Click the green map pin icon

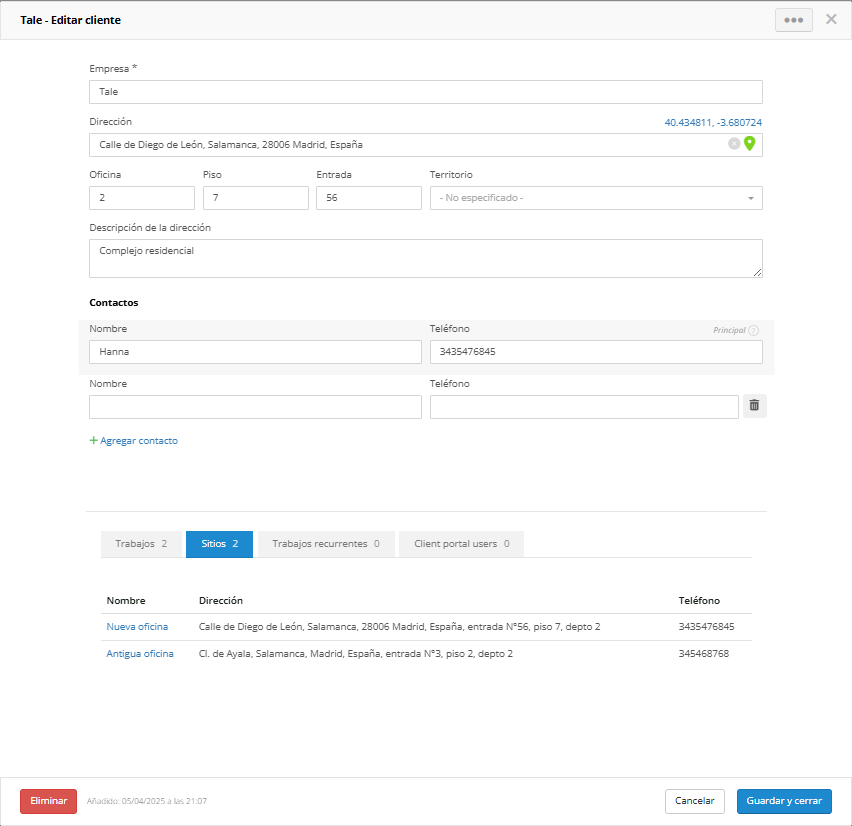click(749, 143)
